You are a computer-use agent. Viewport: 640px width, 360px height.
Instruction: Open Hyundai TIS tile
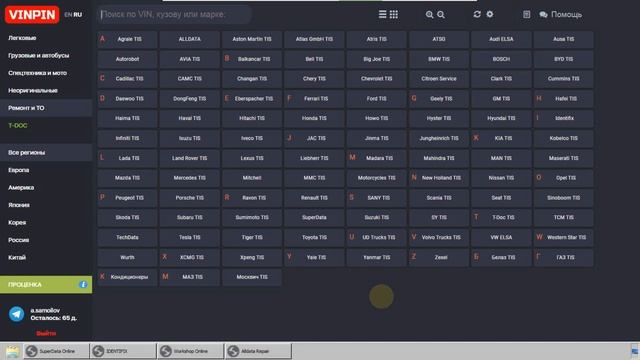pyautogui.click(x=501, y=118)
